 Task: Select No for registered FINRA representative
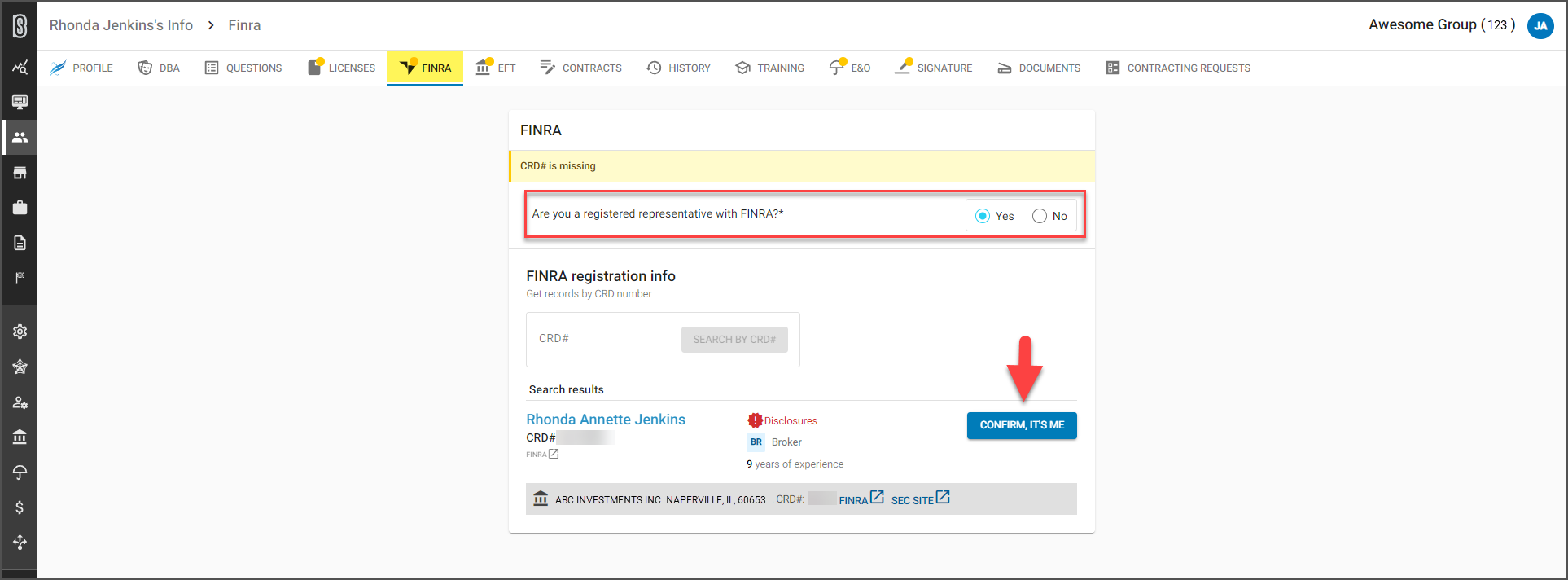click(x=1040, y=216)
